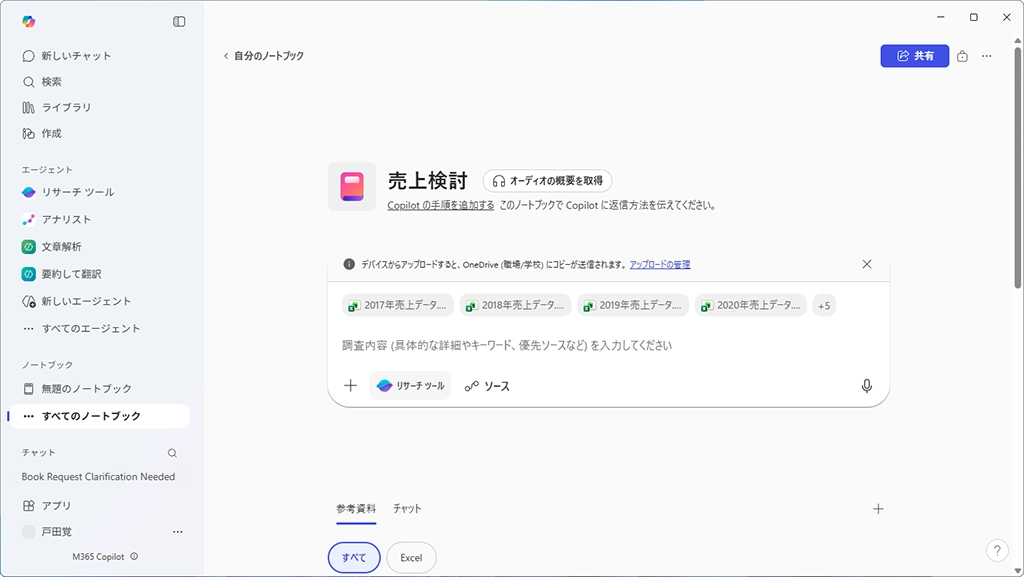Expand すべてのエージェント list
Image resolution: width=1024 pixels, height=577 pixels.
click(x=90, y=328)
